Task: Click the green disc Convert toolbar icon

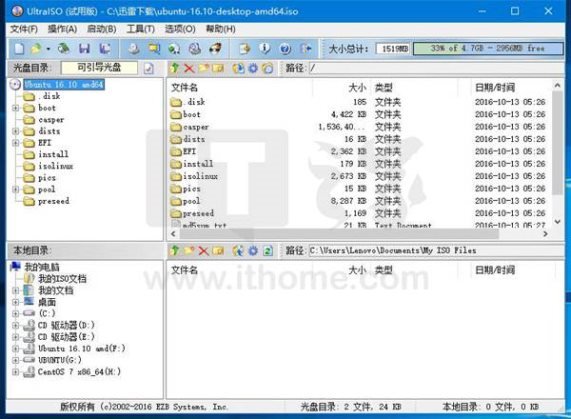Action: pyautogui.click(x=174, y=48)
